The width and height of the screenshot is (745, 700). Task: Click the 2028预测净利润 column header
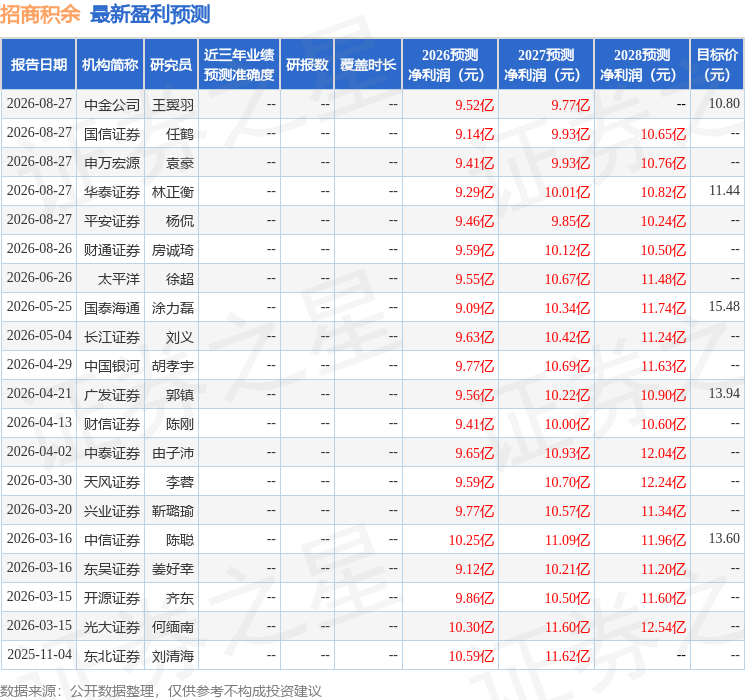point(642,65)
